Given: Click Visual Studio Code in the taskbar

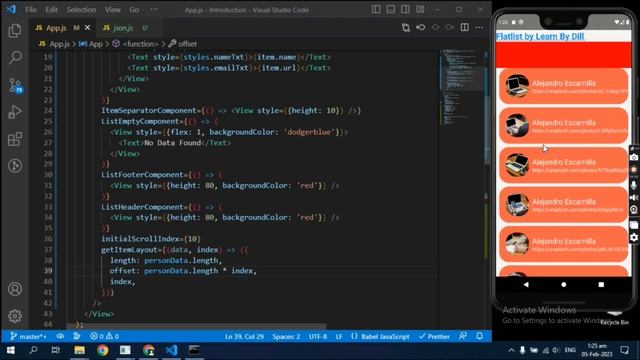Looking at the screenshot, I should coord(171,350).
